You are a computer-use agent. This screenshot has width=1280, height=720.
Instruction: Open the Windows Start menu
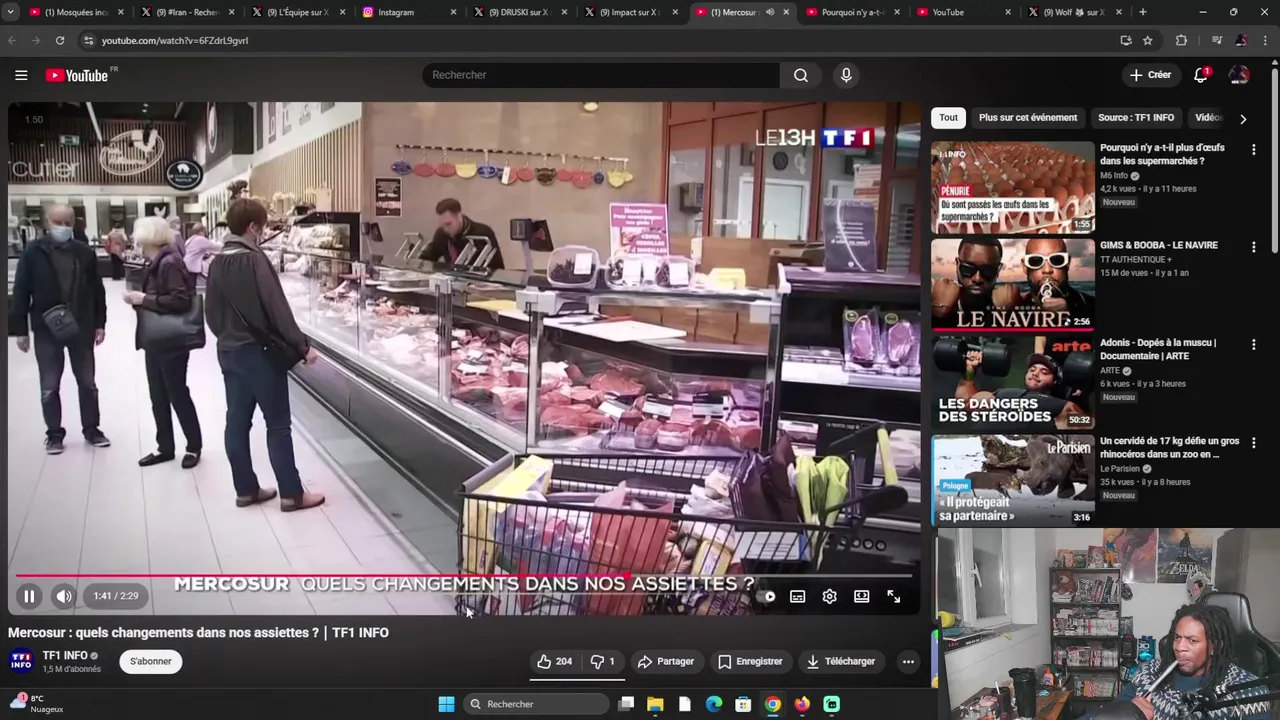pos(446,704)
